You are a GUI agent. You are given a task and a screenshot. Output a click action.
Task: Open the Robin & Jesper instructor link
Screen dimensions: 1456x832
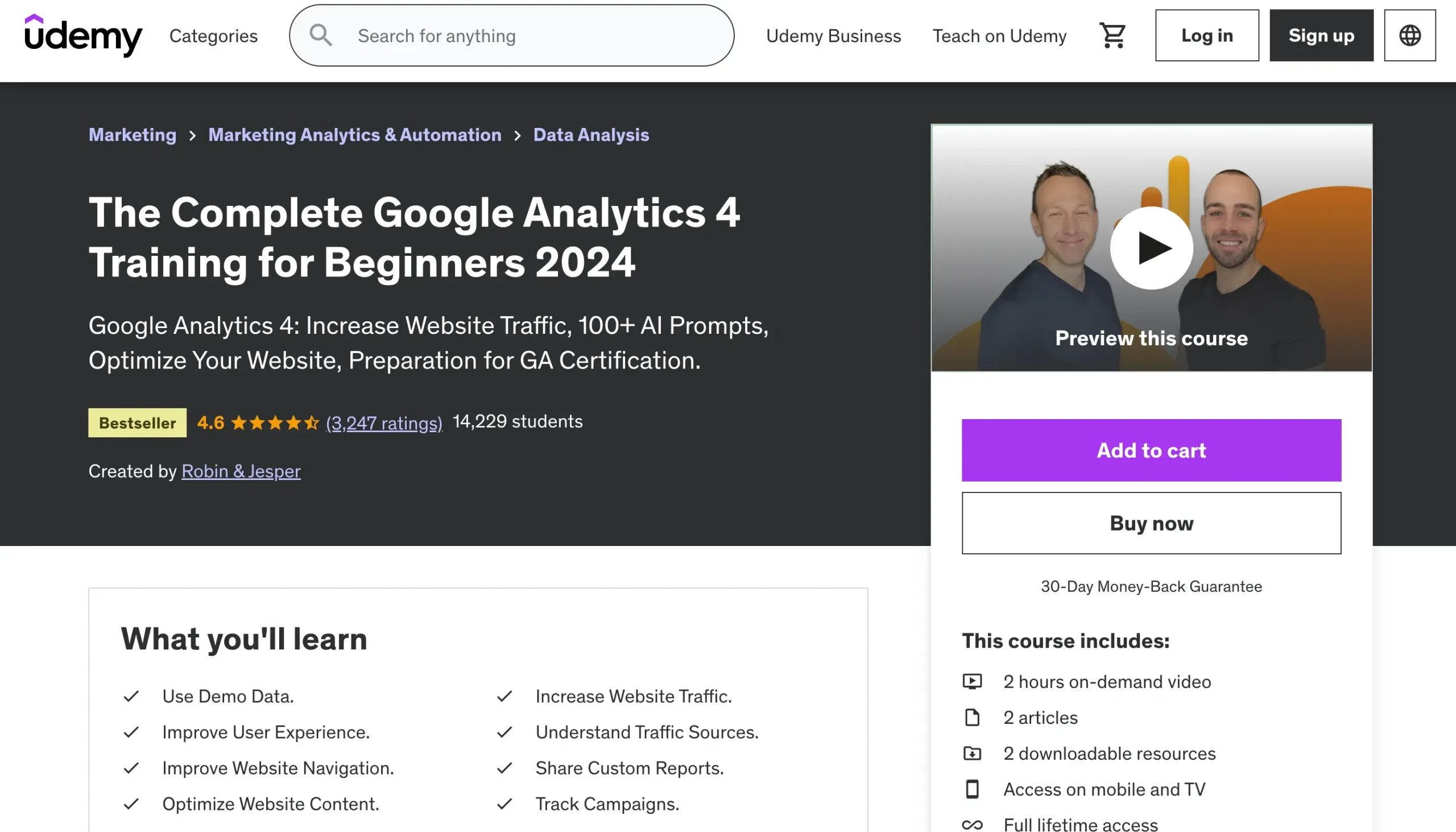point(241,471)
